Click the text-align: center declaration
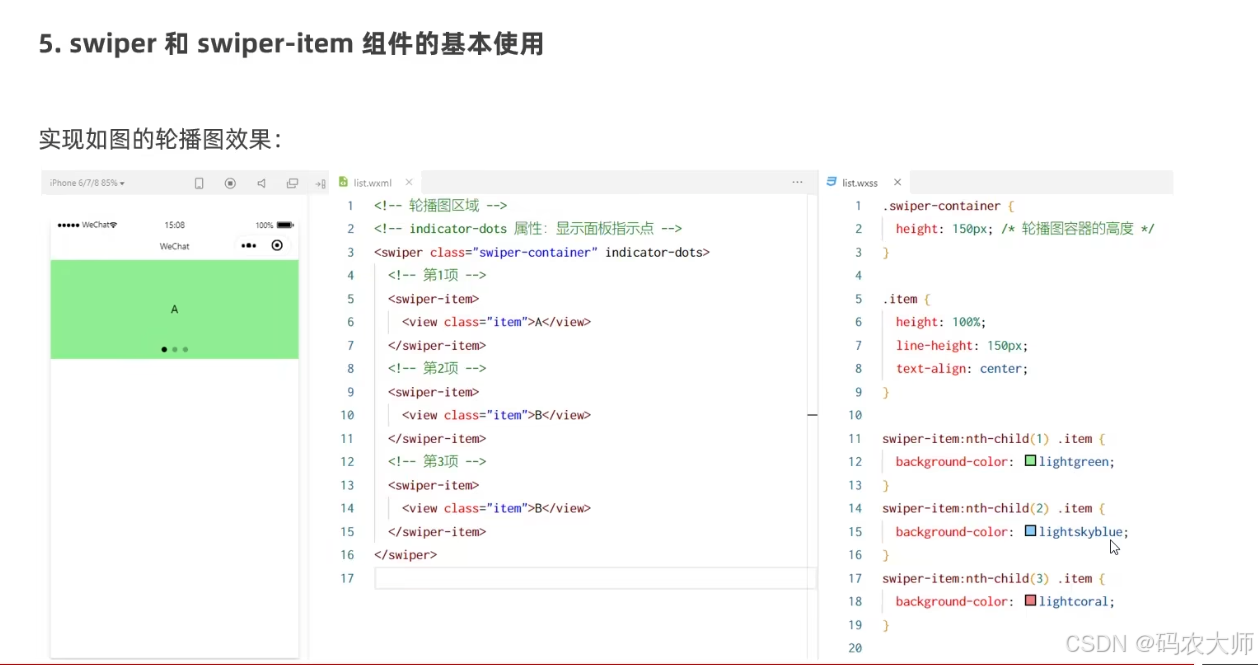The image size is (1258, 665). point(962,368)
